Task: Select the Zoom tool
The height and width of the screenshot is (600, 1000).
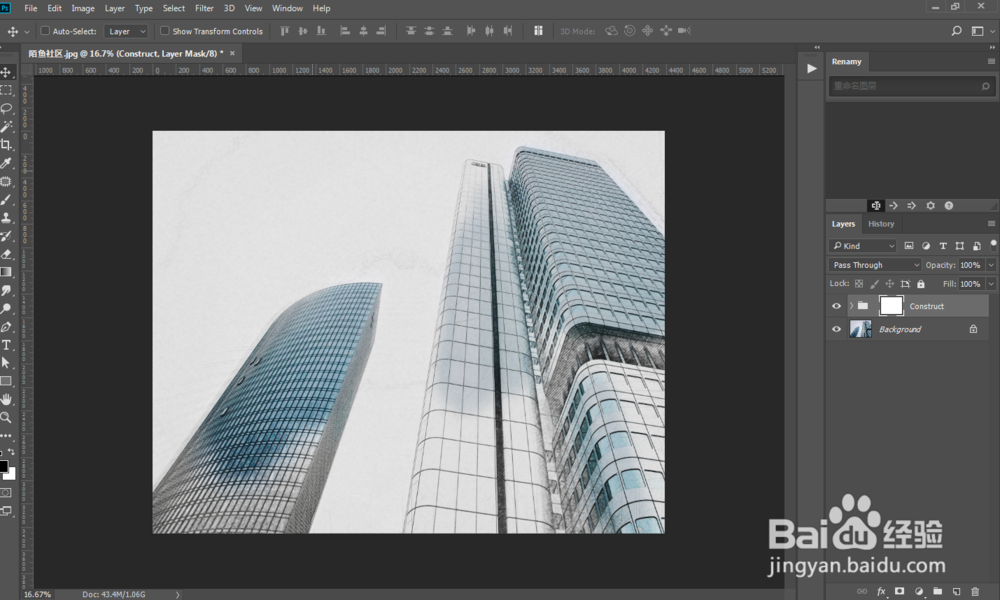Action: tap(6, 418)
